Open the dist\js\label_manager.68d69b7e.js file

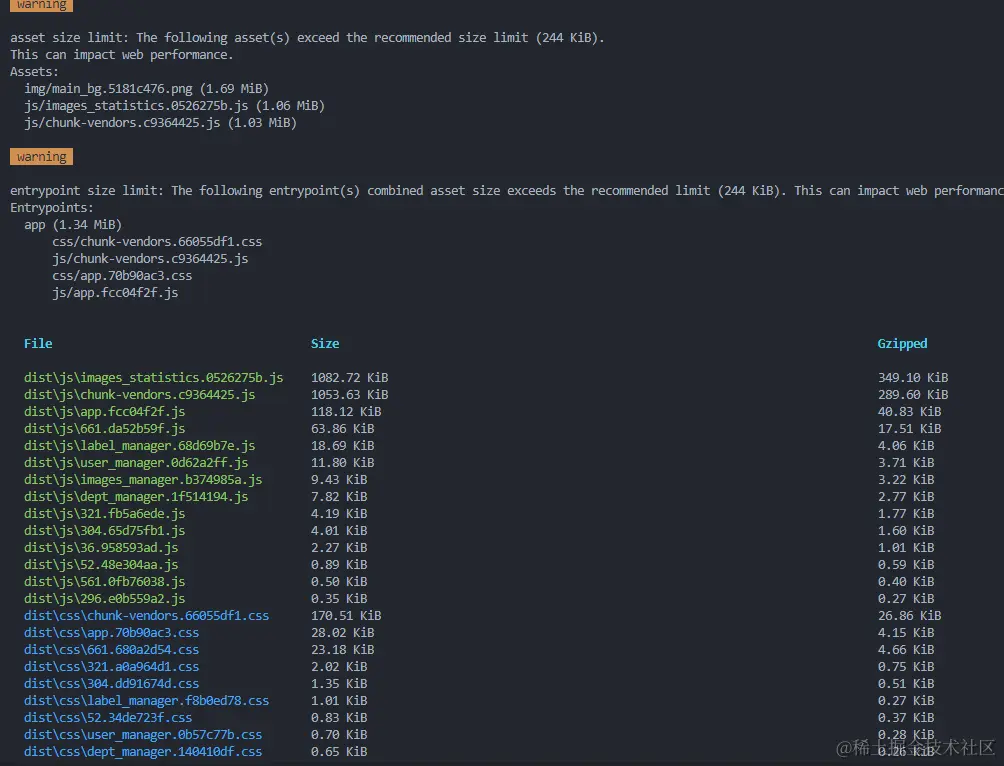[139, 446]
